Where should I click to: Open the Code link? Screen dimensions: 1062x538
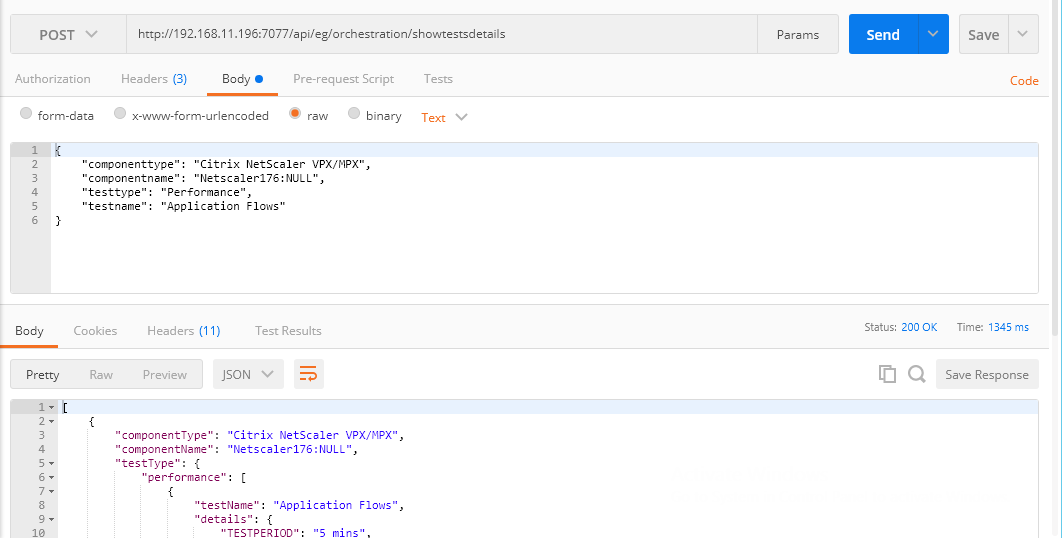pos(1024,81)
